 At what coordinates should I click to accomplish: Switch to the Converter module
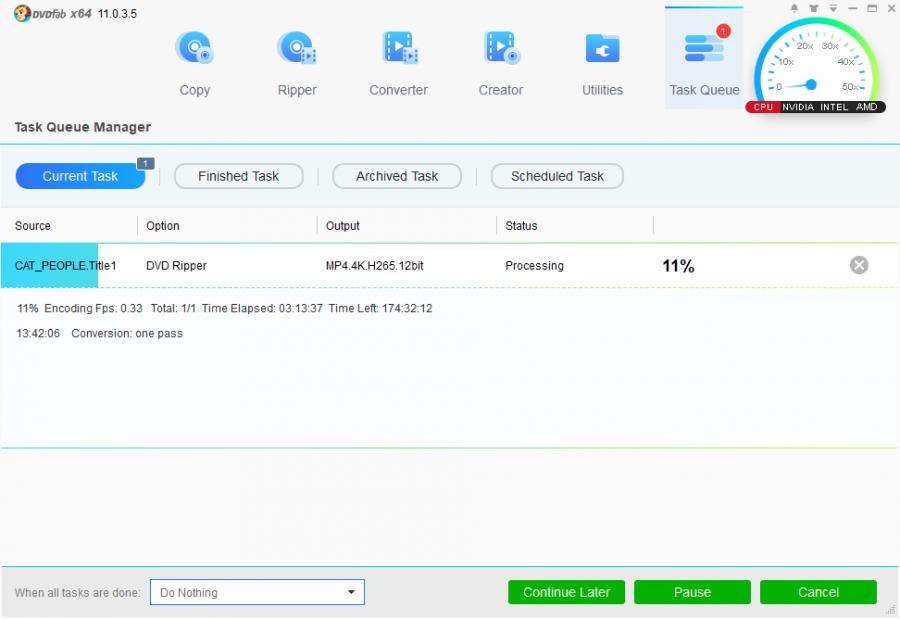click(x=398, y=63)
